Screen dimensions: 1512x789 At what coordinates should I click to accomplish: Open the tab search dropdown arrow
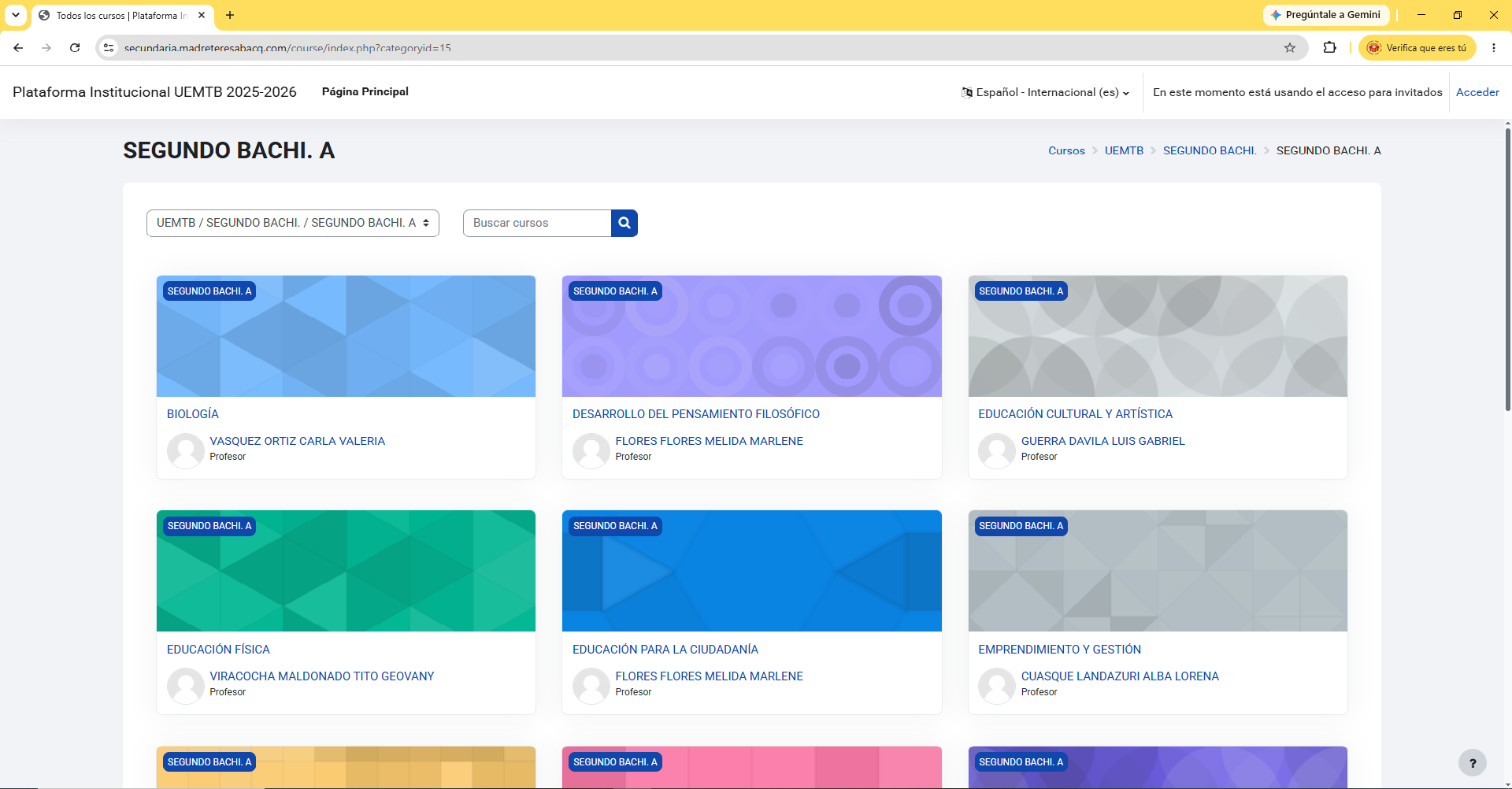pyautogui.click(x=16, y=15)
